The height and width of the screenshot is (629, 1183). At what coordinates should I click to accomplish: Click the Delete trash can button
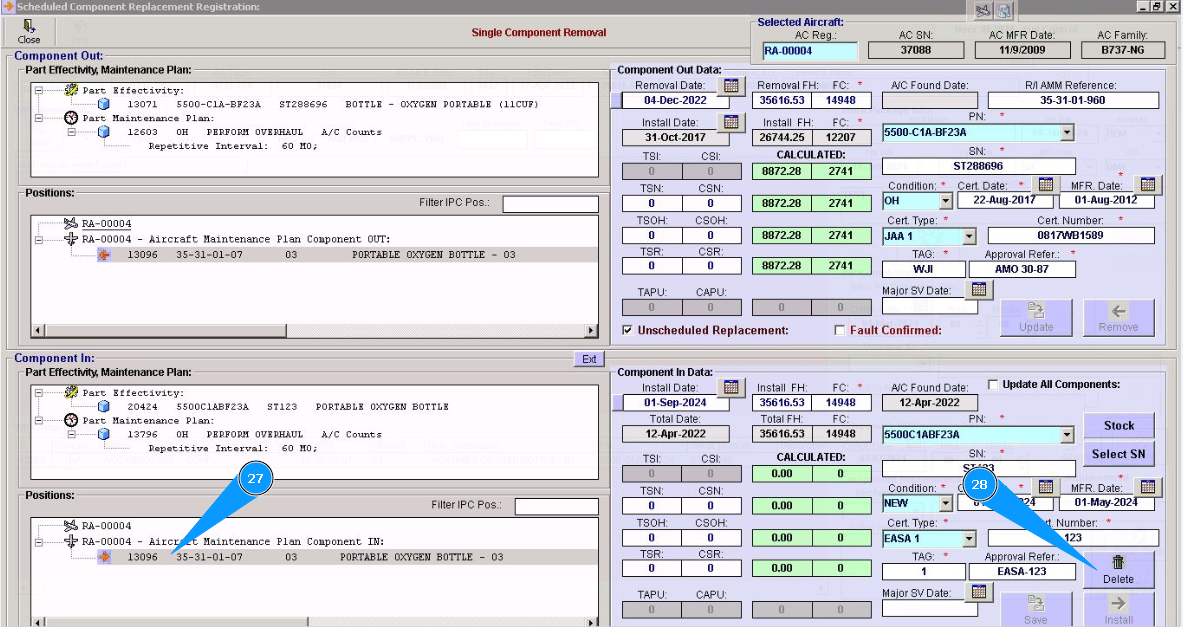point(1118,569)
